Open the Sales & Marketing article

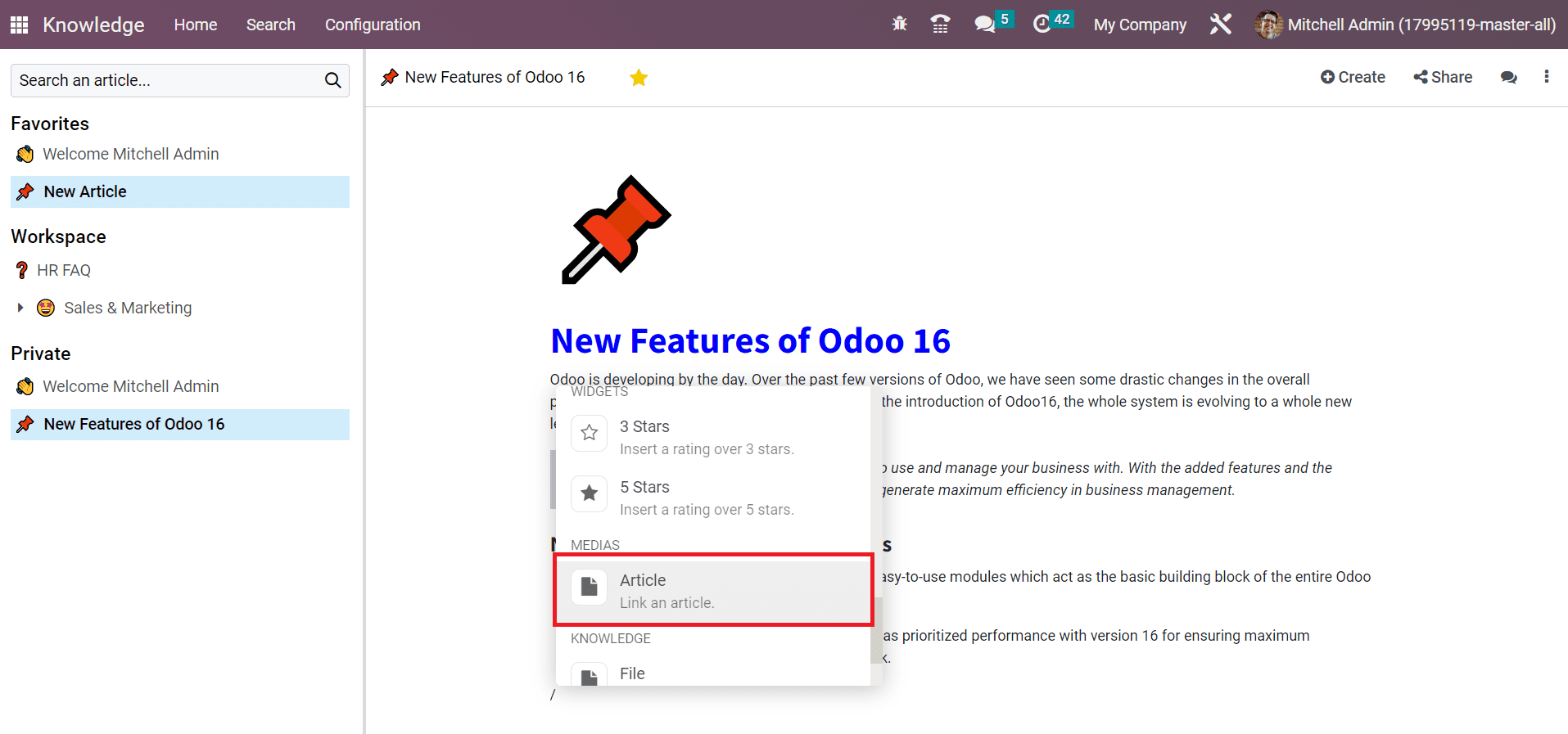128,308
